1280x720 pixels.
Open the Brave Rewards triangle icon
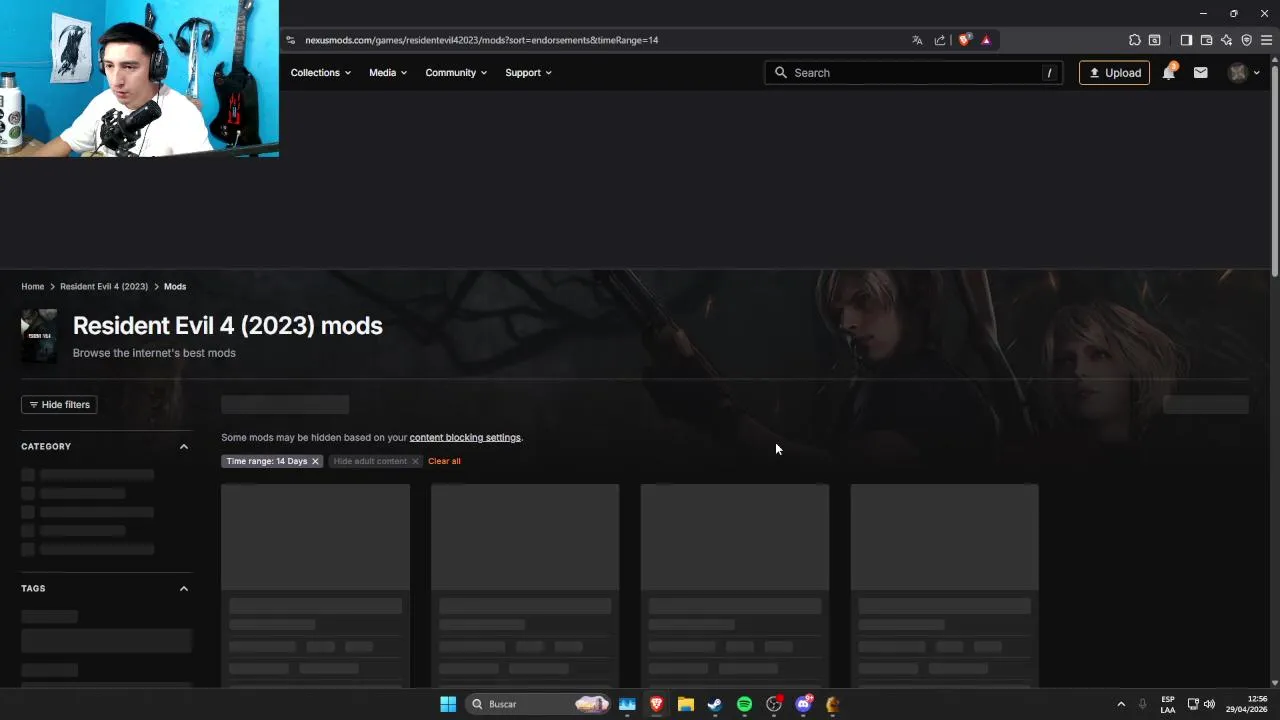pos(986,40)
